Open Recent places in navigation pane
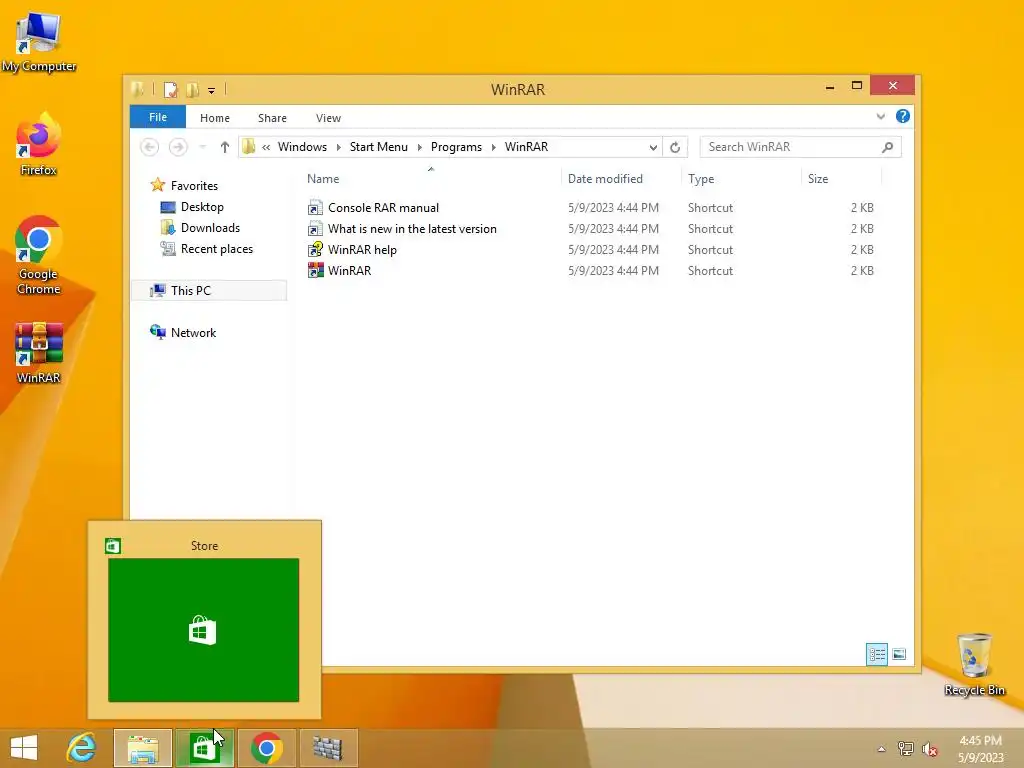 tap(207, 249)
